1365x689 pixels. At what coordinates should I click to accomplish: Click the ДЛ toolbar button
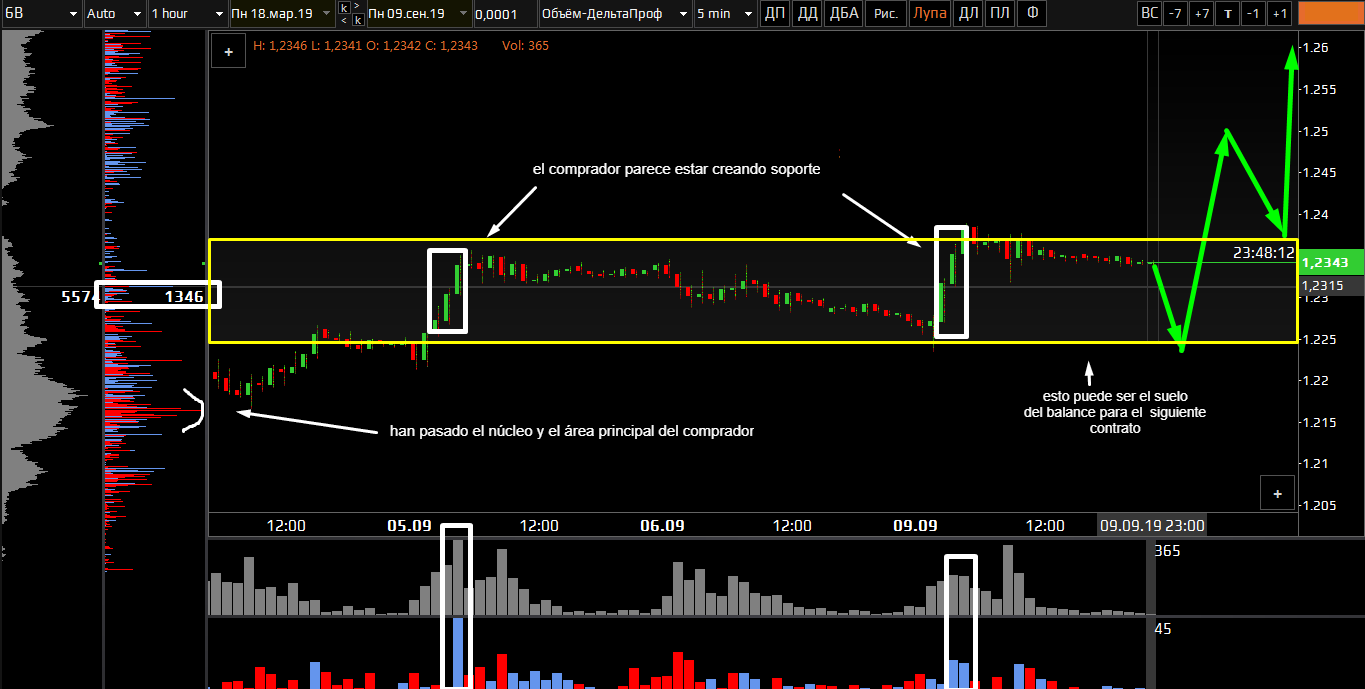[967, 14]
